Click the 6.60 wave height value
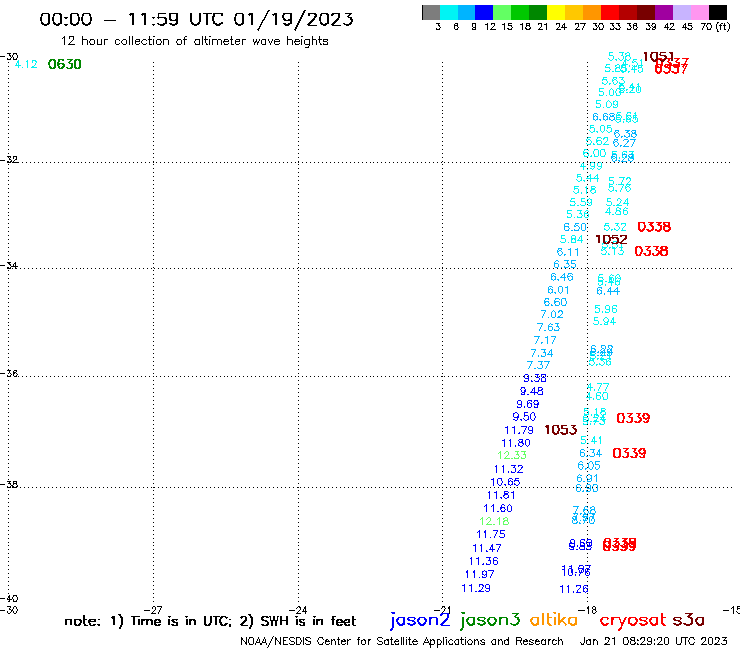The image size is (740, 650). [x=555, y=302]
